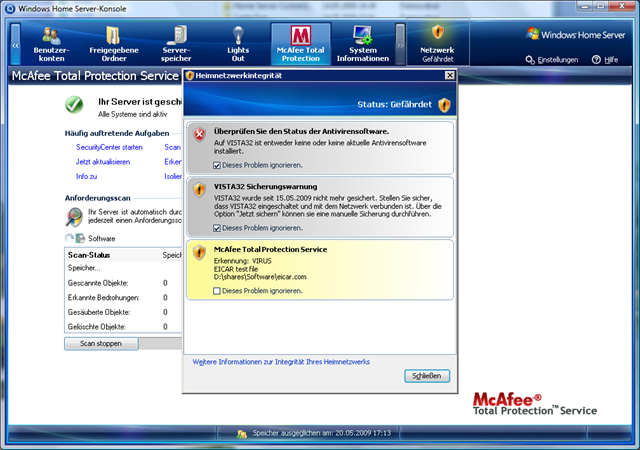Select the McAfee Total Protection tab
This screenshot has width=640, height=450.
click(301, 44)
